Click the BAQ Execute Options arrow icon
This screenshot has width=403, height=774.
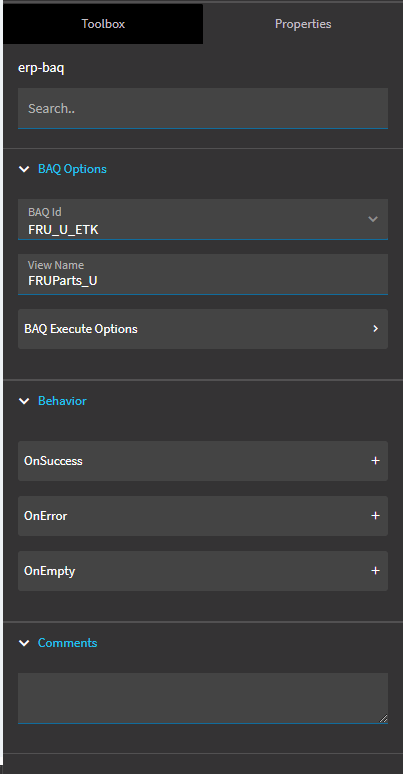376,328
